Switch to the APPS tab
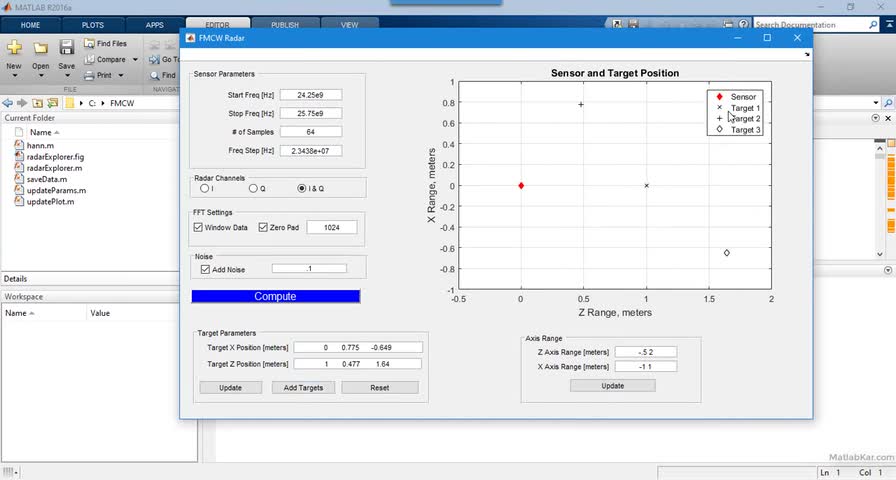The width and height of the screenshot is (896, 480). pos(154,25)
